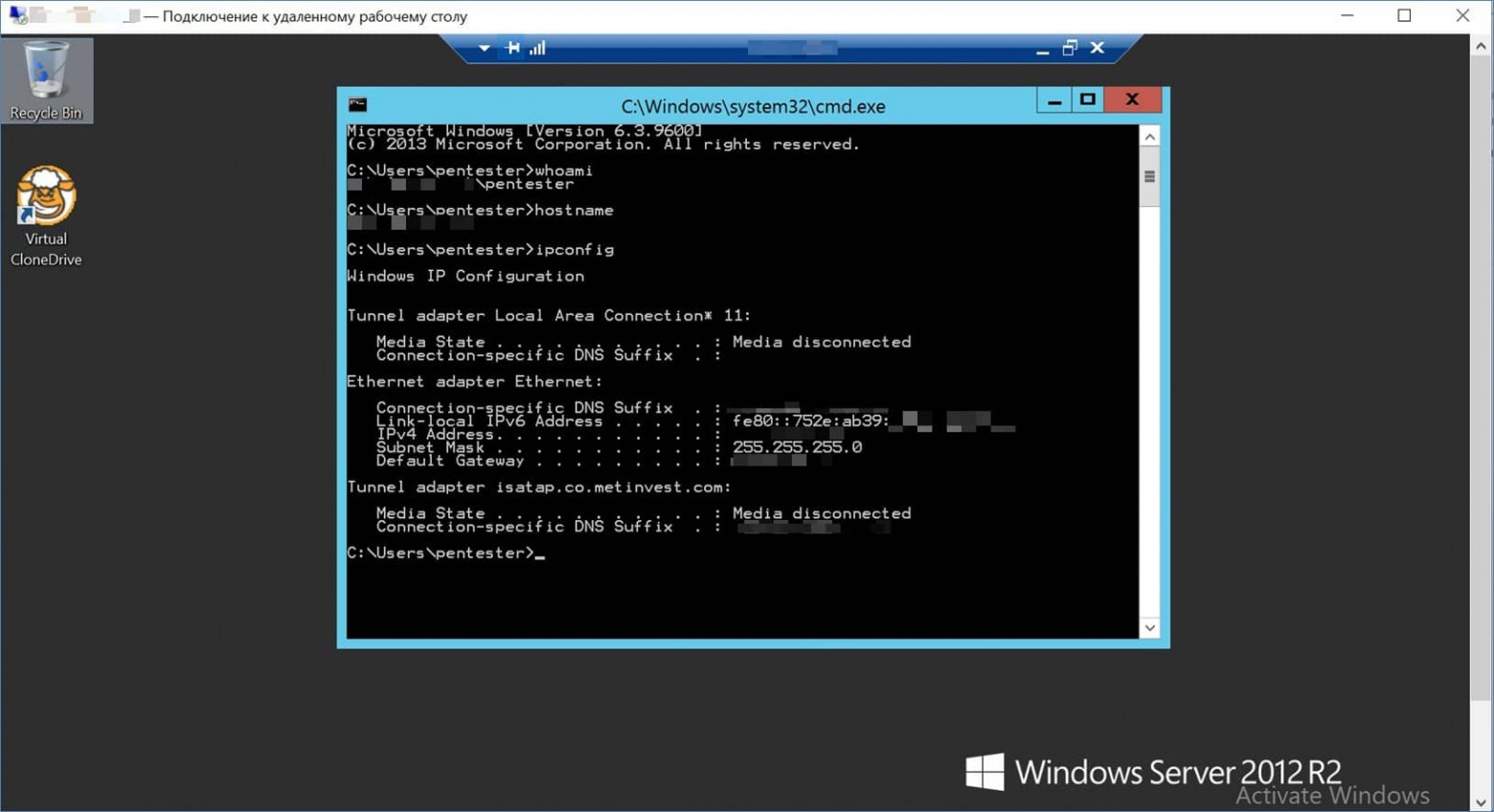Click the Microsoft Corporation copyright line
Viewport: 1494px width, 812px height.
coord(603,145)
